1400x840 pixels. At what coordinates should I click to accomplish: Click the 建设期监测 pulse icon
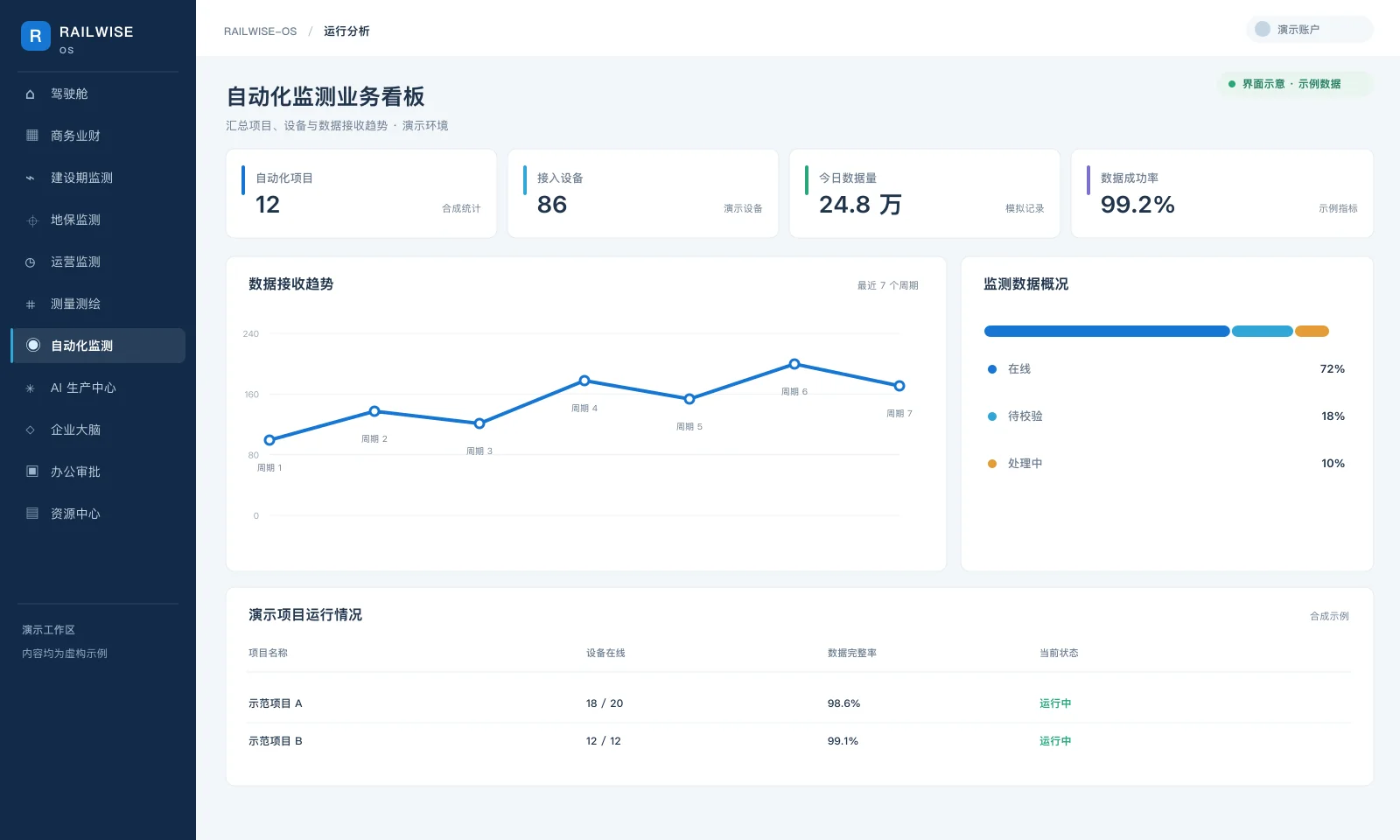point(31,178)
